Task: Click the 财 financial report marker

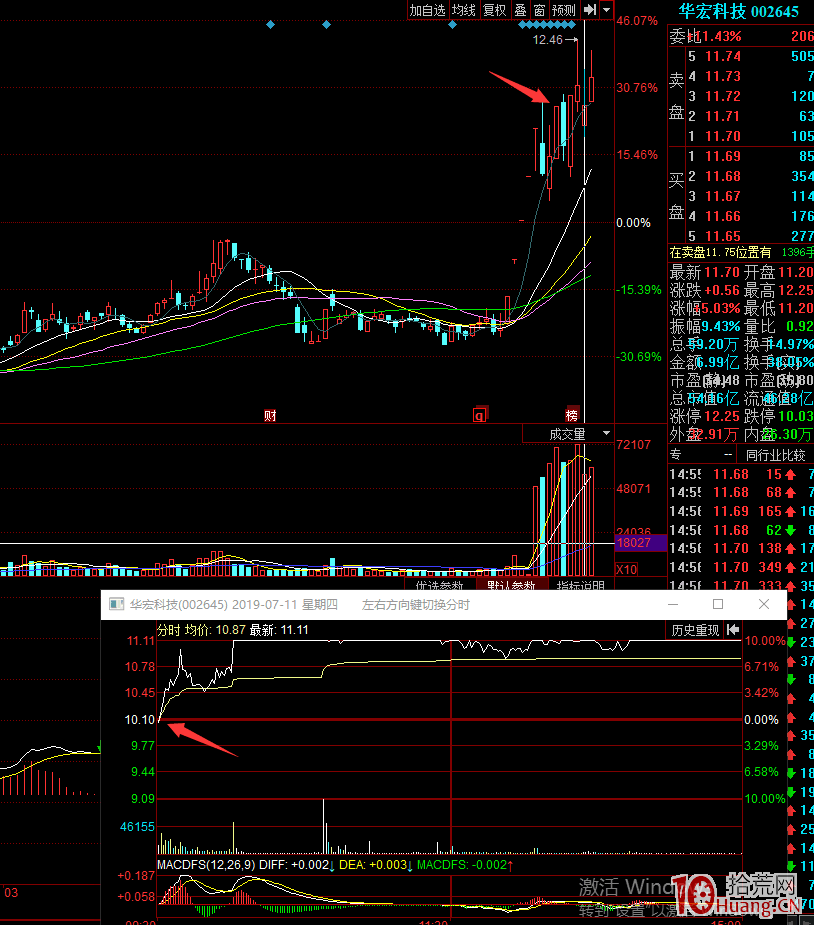Action: (270, 415)
